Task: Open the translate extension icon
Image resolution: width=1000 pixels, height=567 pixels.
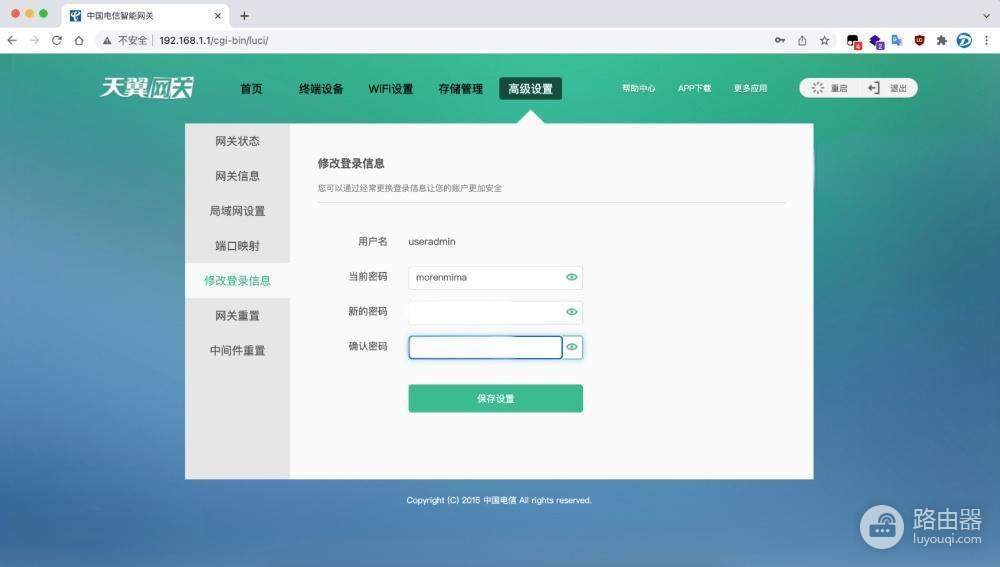Action: click(897, 40)
